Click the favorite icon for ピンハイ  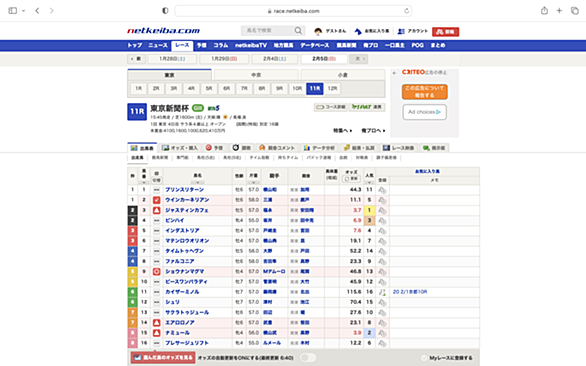[382, 221]
